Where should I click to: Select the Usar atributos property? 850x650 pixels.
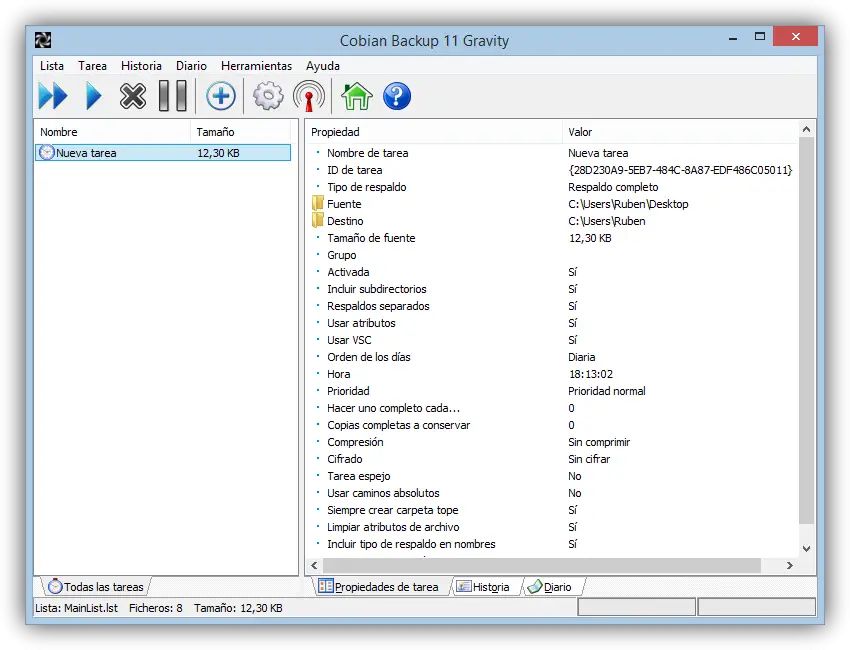click(x=361, y=323)
